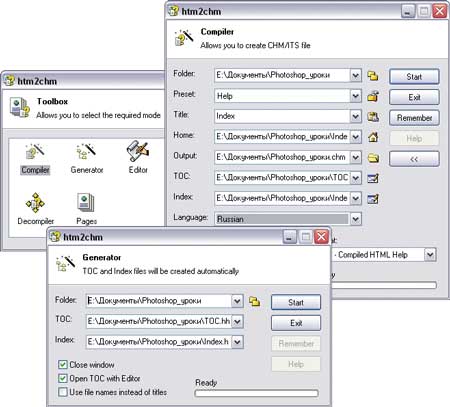450x407 pixels.
Task: Click the Title icon beside Index field
Action: 373,117
